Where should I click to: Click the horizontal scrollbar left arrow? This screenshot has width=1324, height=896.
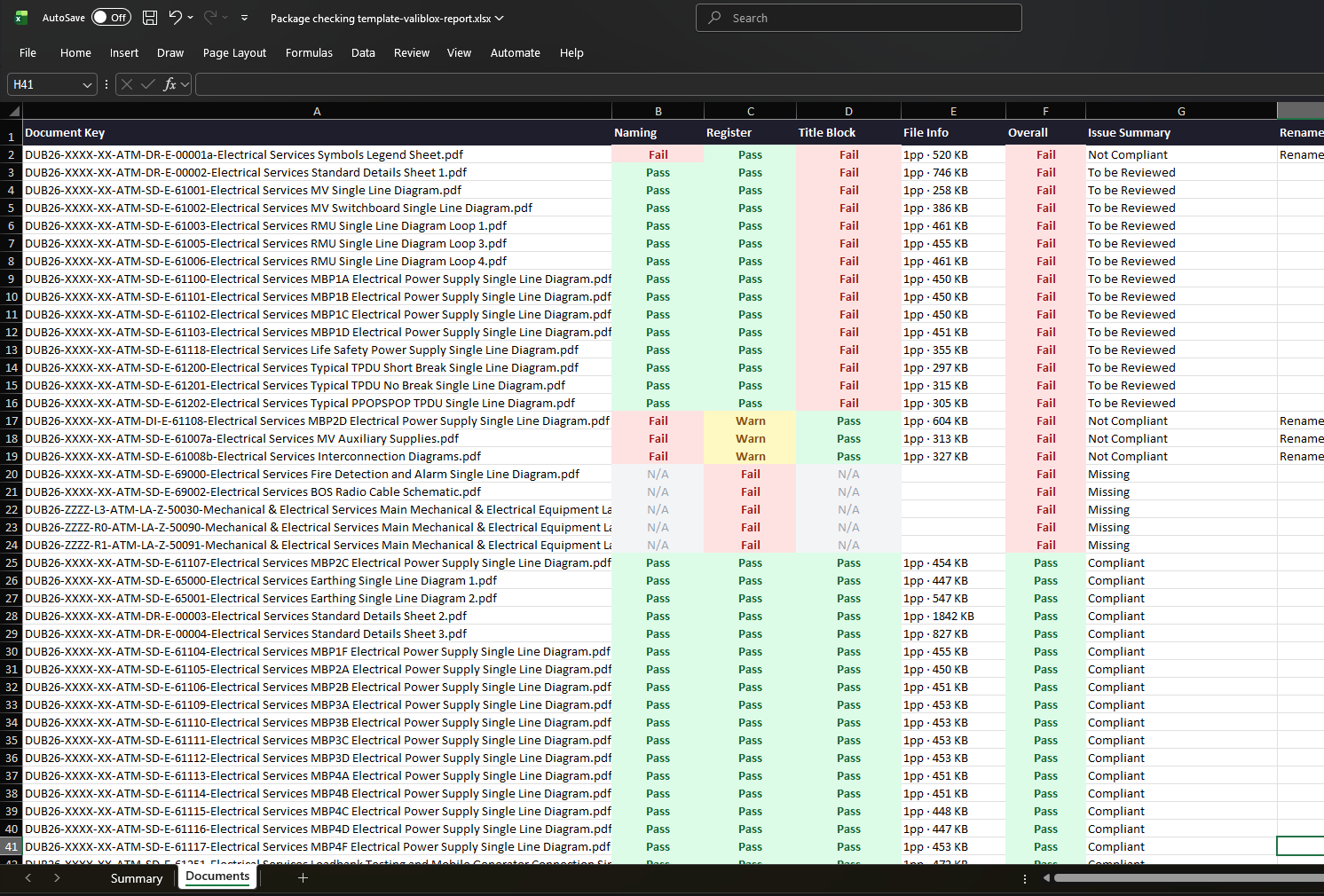pyautogui.click(x=1046, y=878)
